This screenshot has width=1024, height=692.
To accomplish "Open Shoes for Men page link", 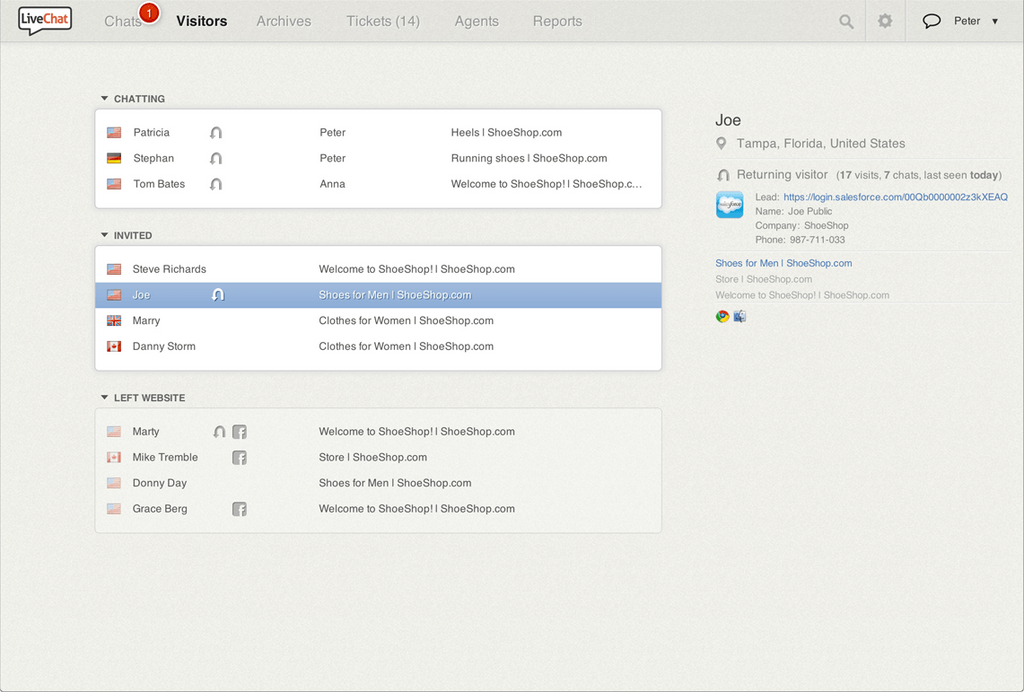I will click(783, 264).
